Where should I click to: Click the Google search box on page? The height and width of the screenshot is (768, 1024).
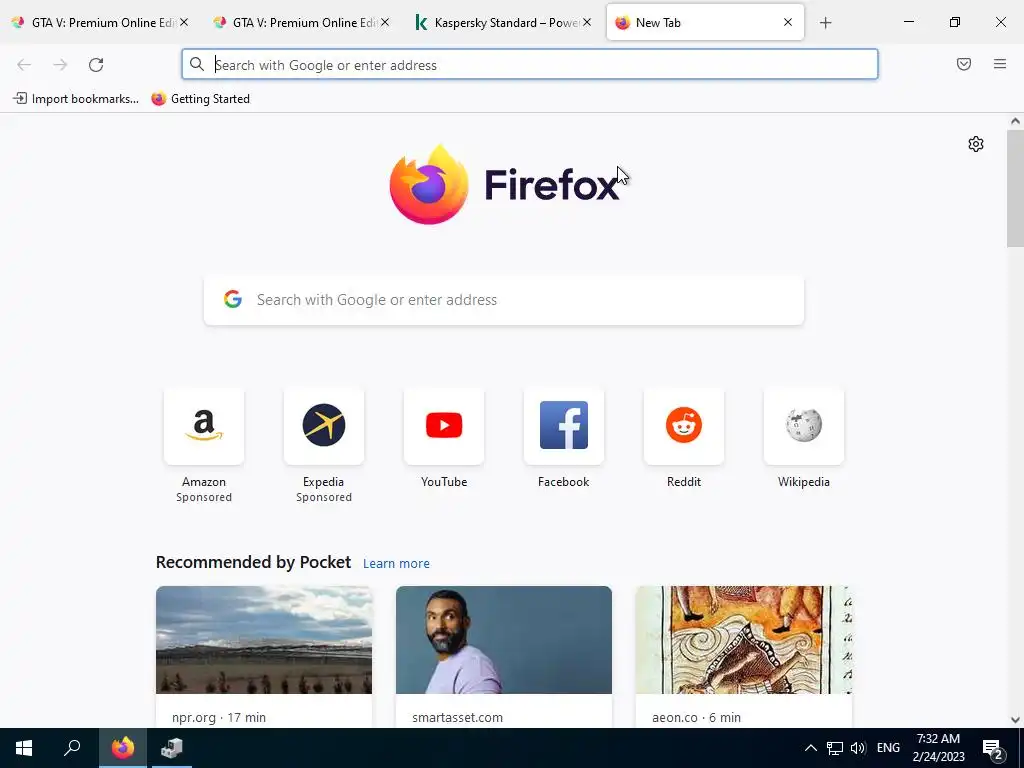tap(504, 300)
